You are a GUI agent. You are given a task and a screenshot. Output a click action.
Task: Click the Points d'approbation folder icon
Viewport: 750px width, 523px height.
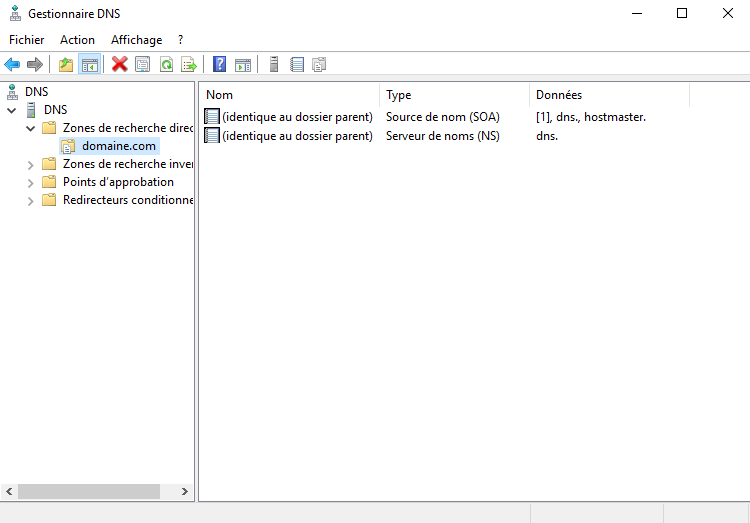click(x=49, y=182)
